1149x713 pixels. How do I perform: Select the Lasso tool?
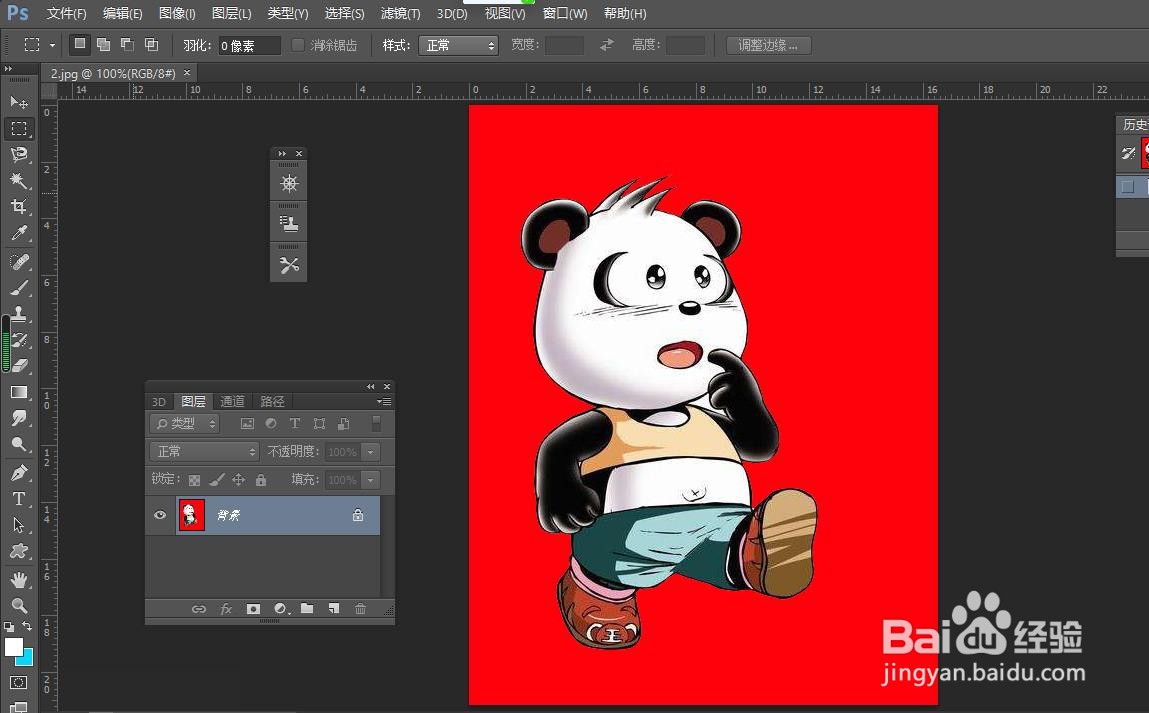(x=19, y=154)
